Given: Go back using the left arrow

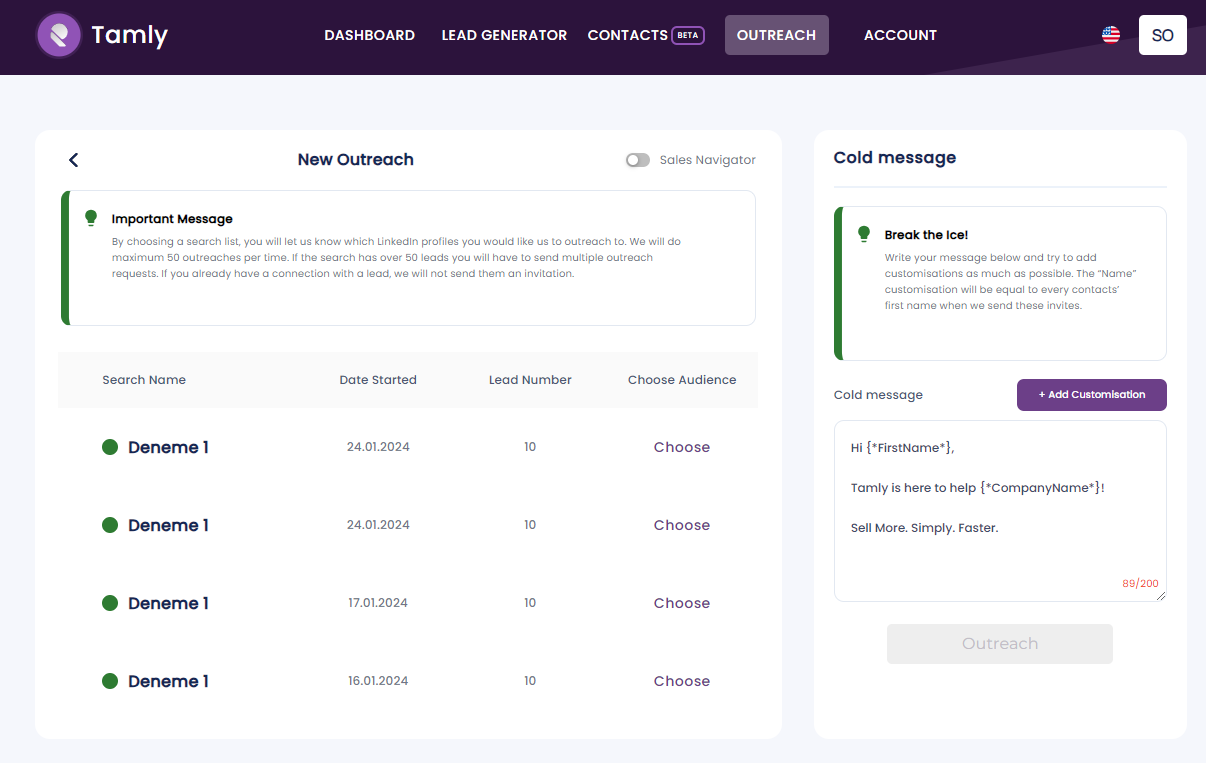Looking at the screenshot, I should pos(73,160).
